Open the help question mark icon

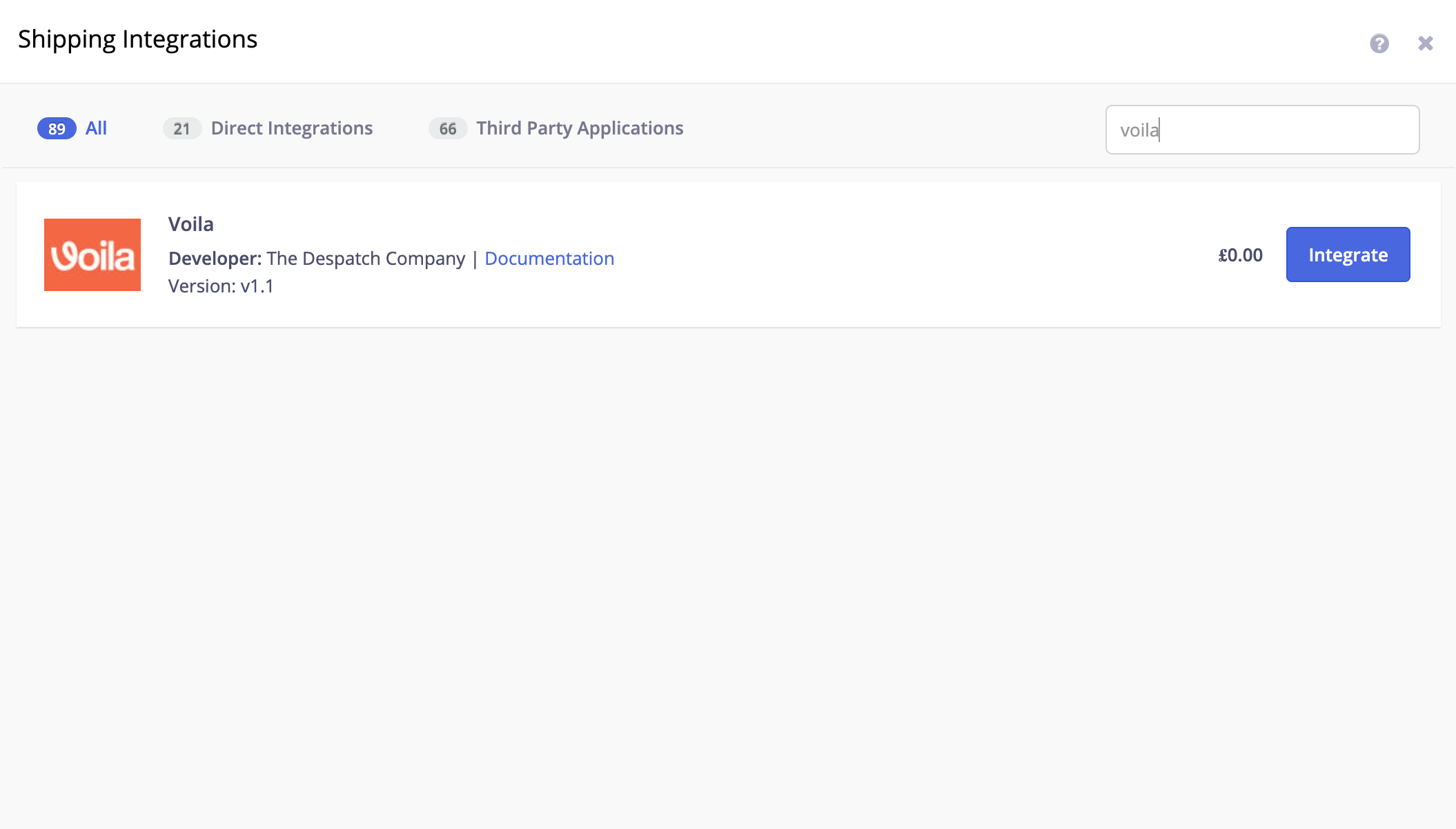point(1379,43)
